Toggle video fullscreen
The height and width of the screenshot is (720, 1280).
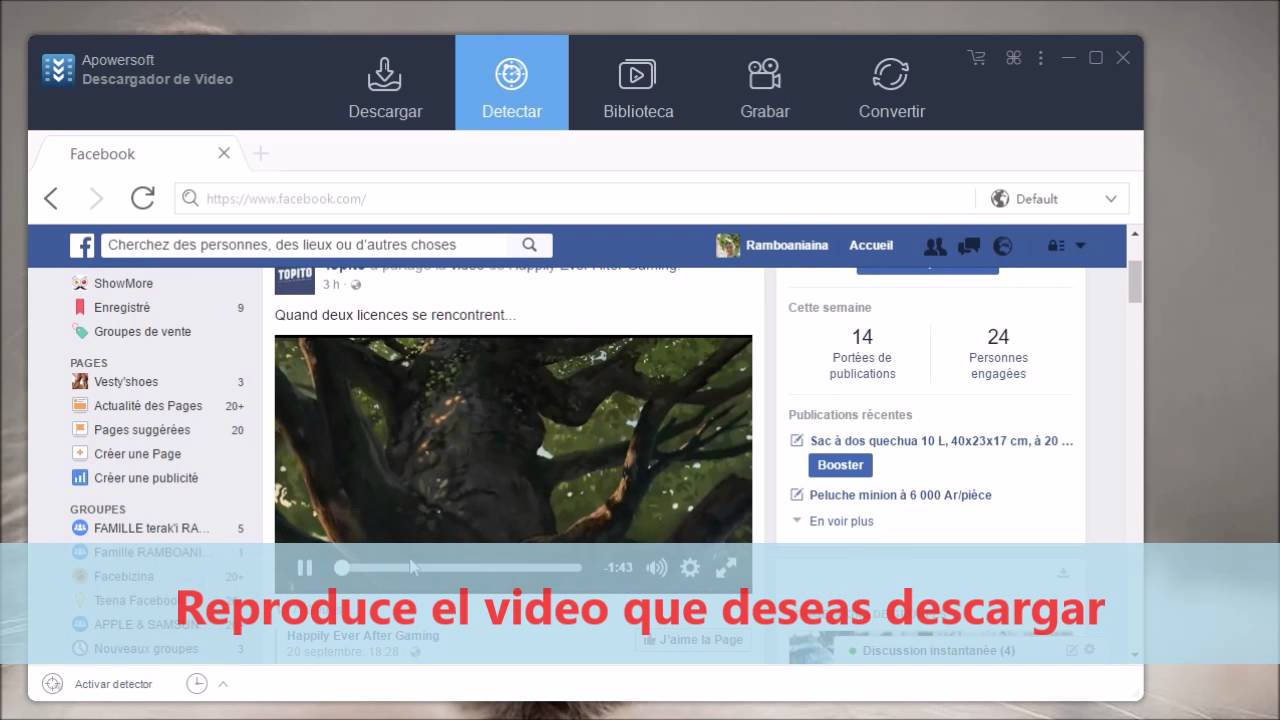click(x=726, y=568)
